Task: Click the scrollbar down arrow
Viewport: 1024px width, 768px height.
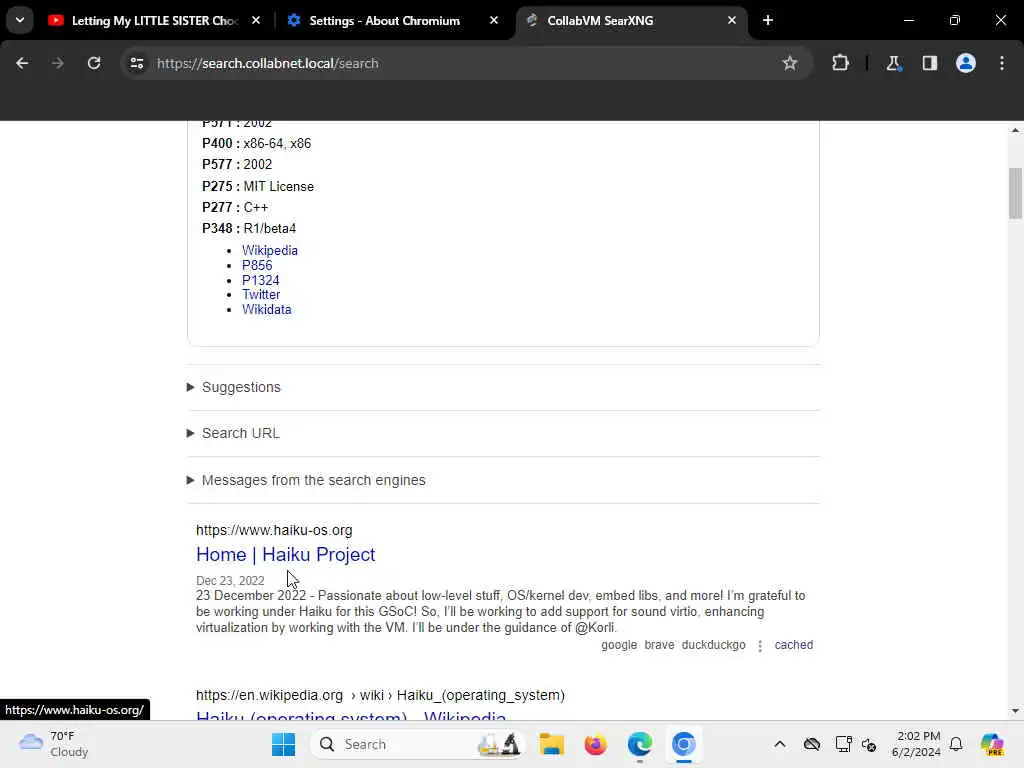Action: [1015, 711]
